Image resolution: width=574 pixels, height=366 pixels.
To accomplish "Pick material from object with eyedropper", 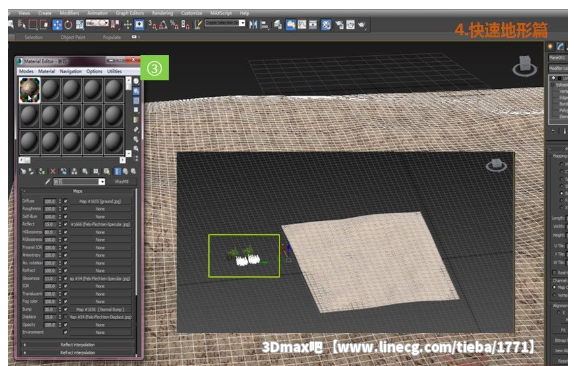I will (x=48, y=181).
